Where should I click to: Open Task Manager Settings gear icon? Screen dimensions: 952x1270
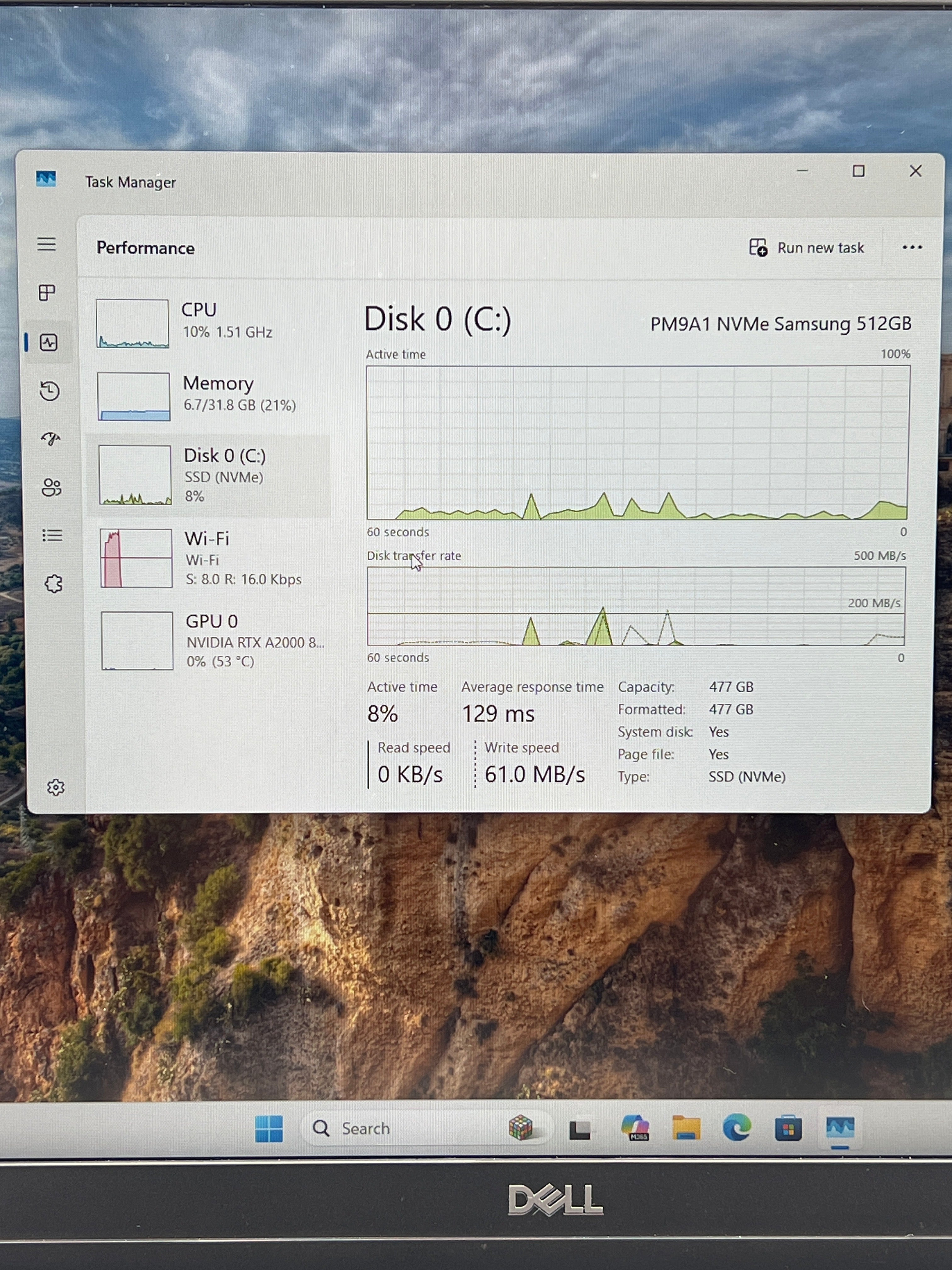[56, 787]
